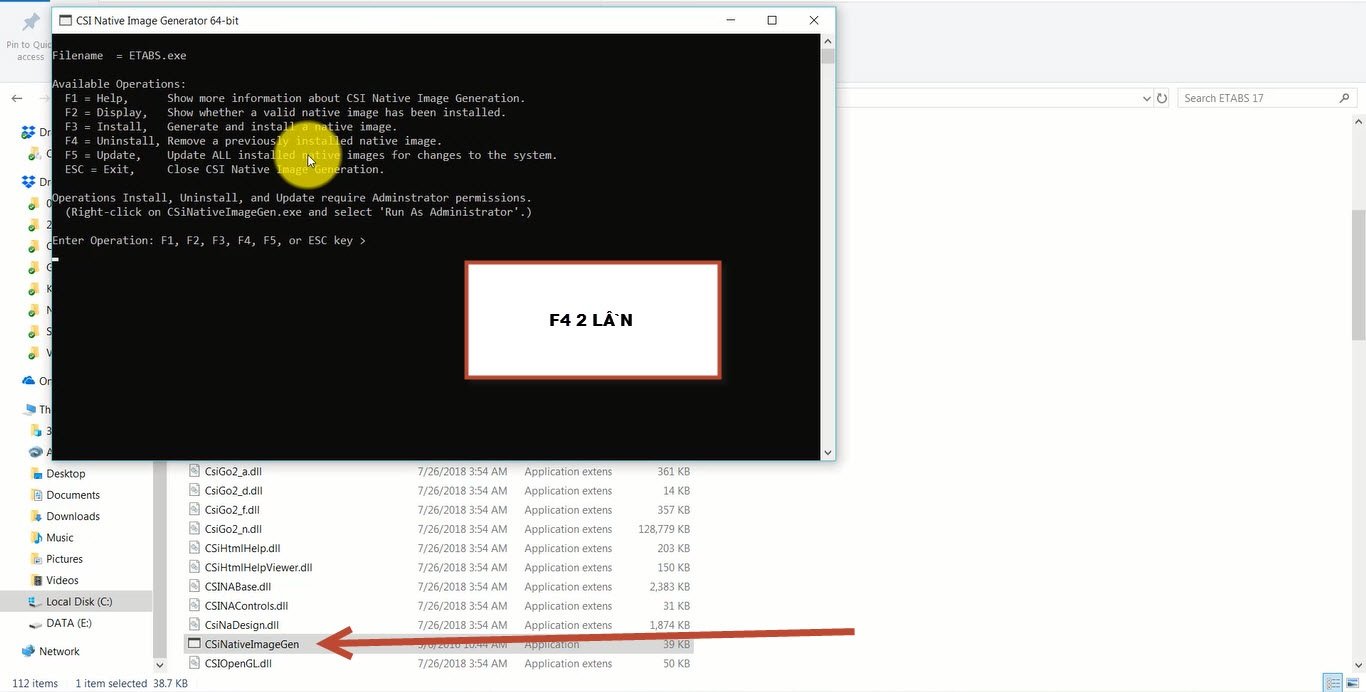Open Downloads in the navigation pane
Image resolution: width=1366 pixels, height=692 pixels.
73,516
